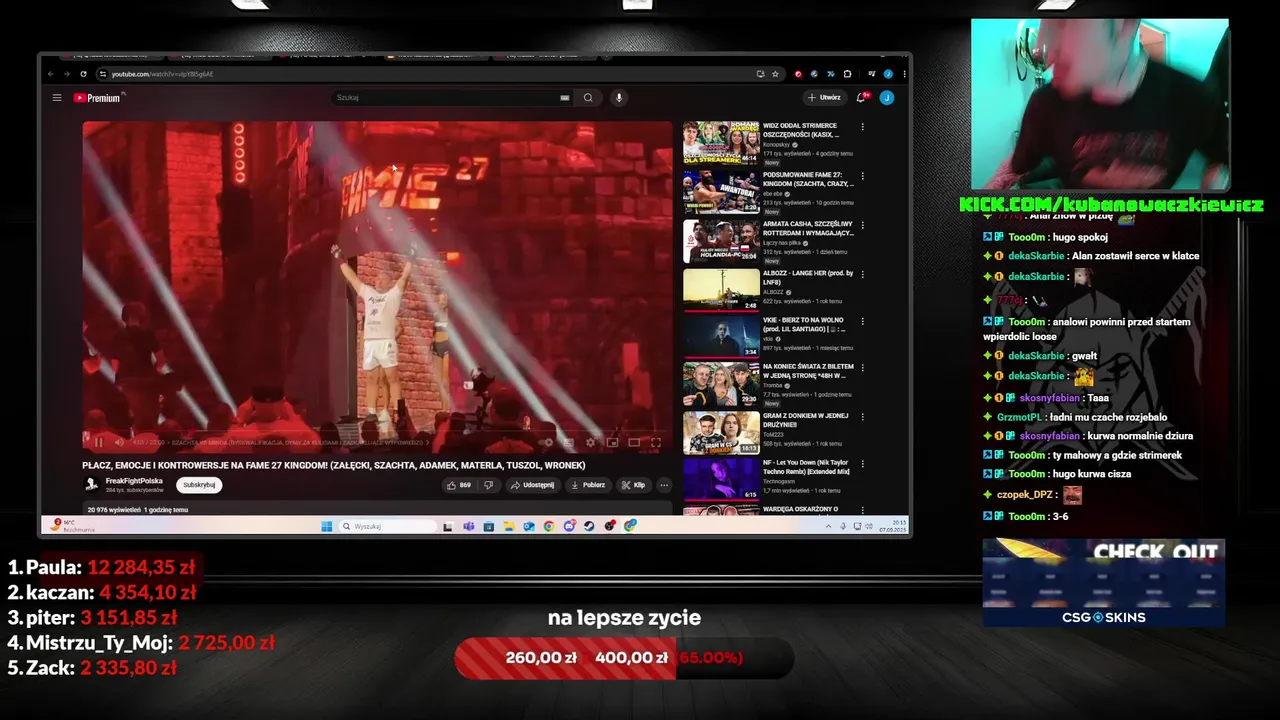Viewport: 1280px width, 720px height.
Task: Open the PODSUMOWANIE FAME 27 video title
Action: (808, 179)
